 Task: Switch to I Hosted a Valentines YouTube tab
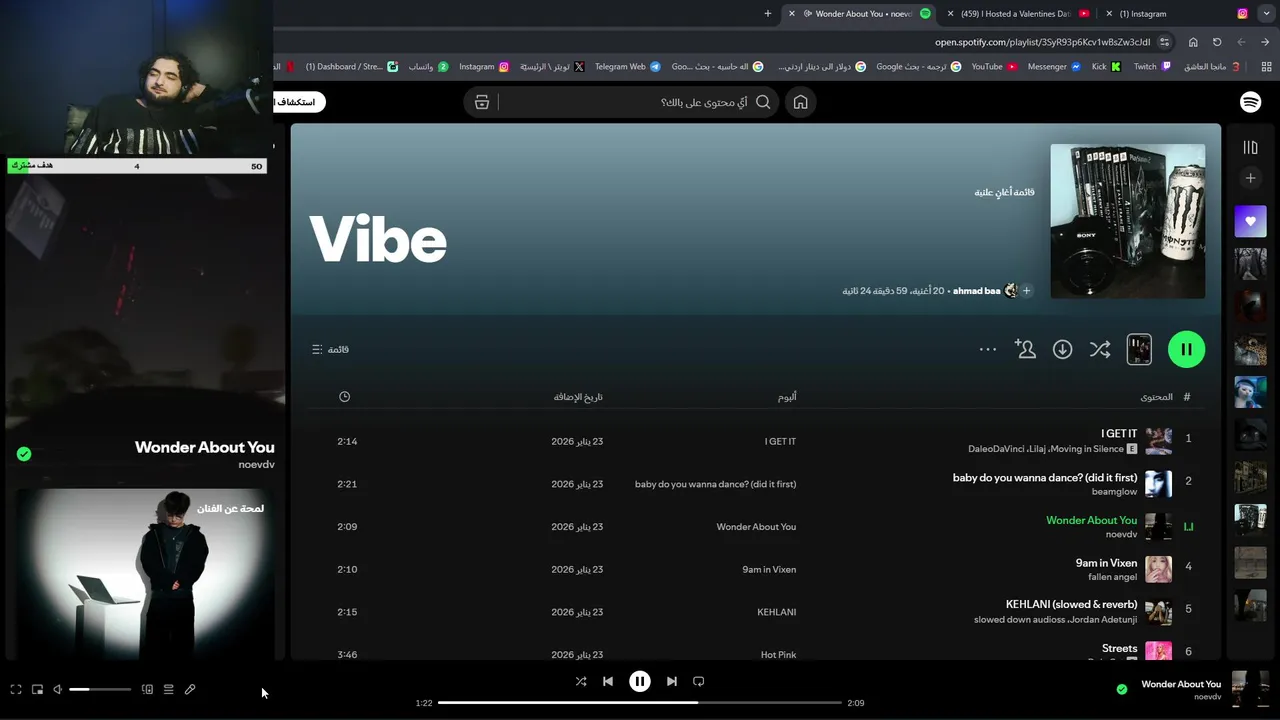point(1017,14)
